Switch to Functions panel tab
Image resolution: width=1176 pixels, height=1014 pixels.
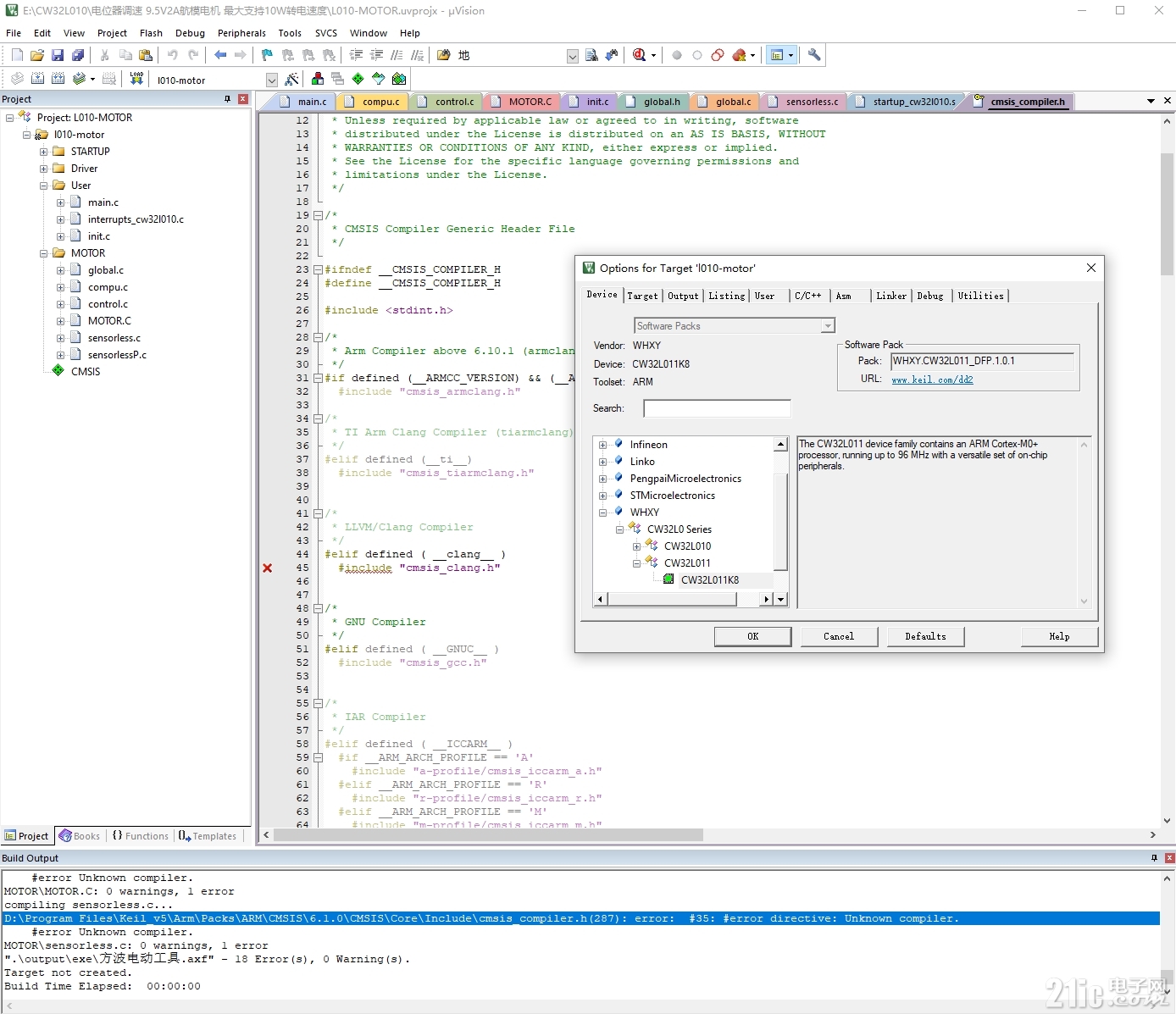click(x=141, y=836)
